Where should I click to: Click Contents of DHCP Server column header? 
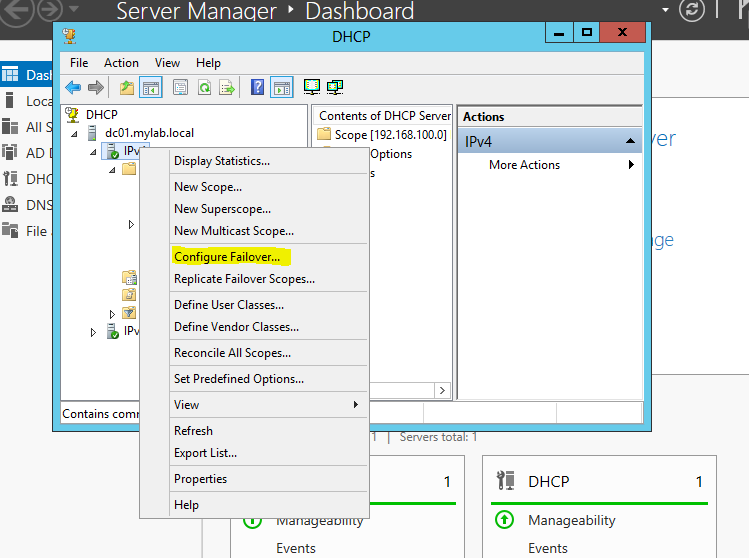383,116
